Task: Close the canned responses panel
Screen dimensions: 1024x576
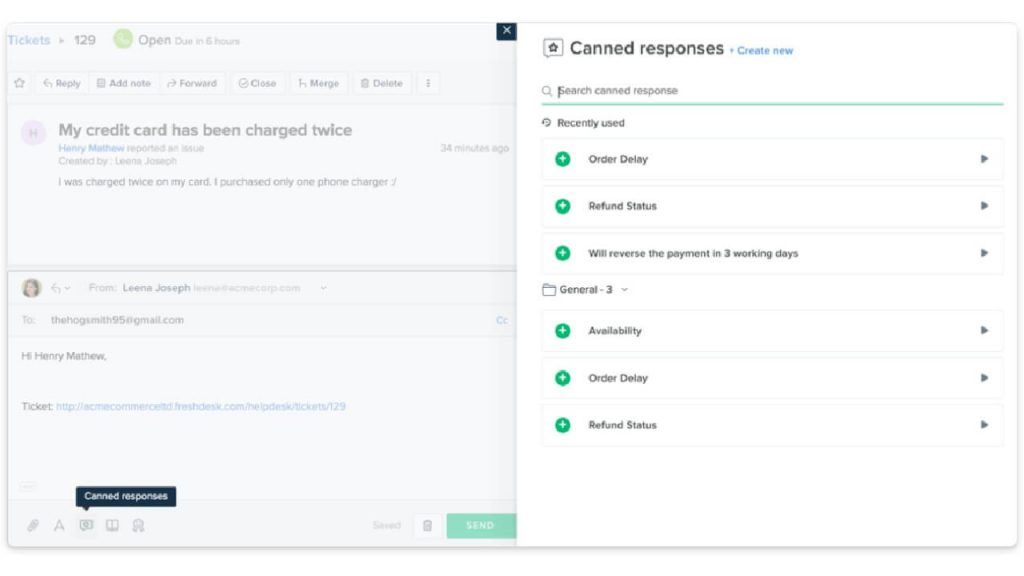Action: (x=506, y=31)
